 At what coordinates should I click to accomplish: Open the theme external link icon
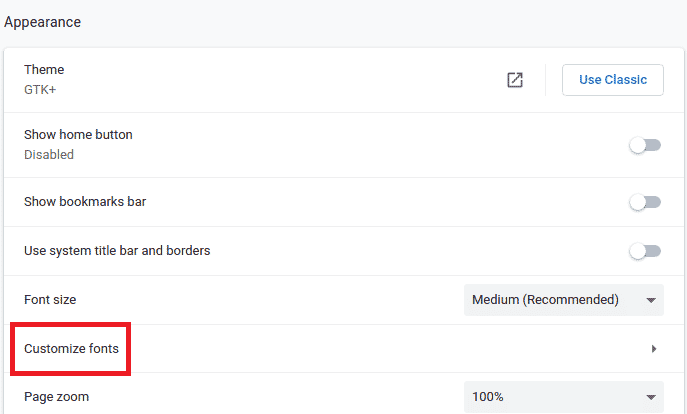click(x=515, y=80)
